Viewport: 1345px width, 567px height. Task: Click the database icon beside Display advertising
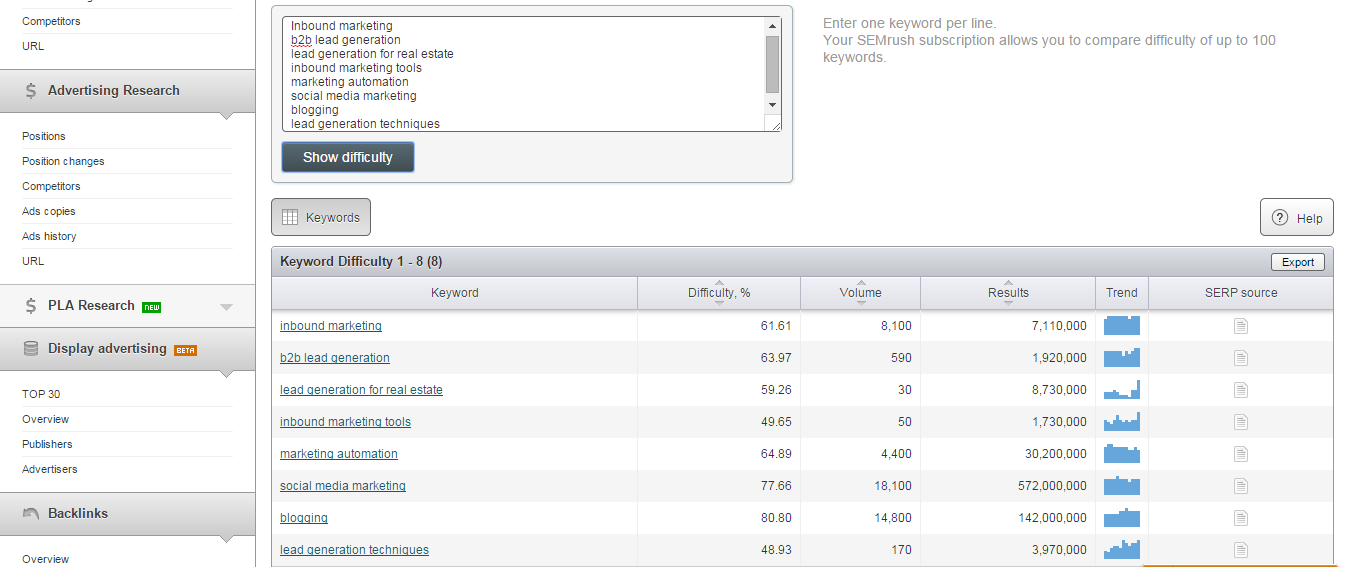[x=32, y=349]
